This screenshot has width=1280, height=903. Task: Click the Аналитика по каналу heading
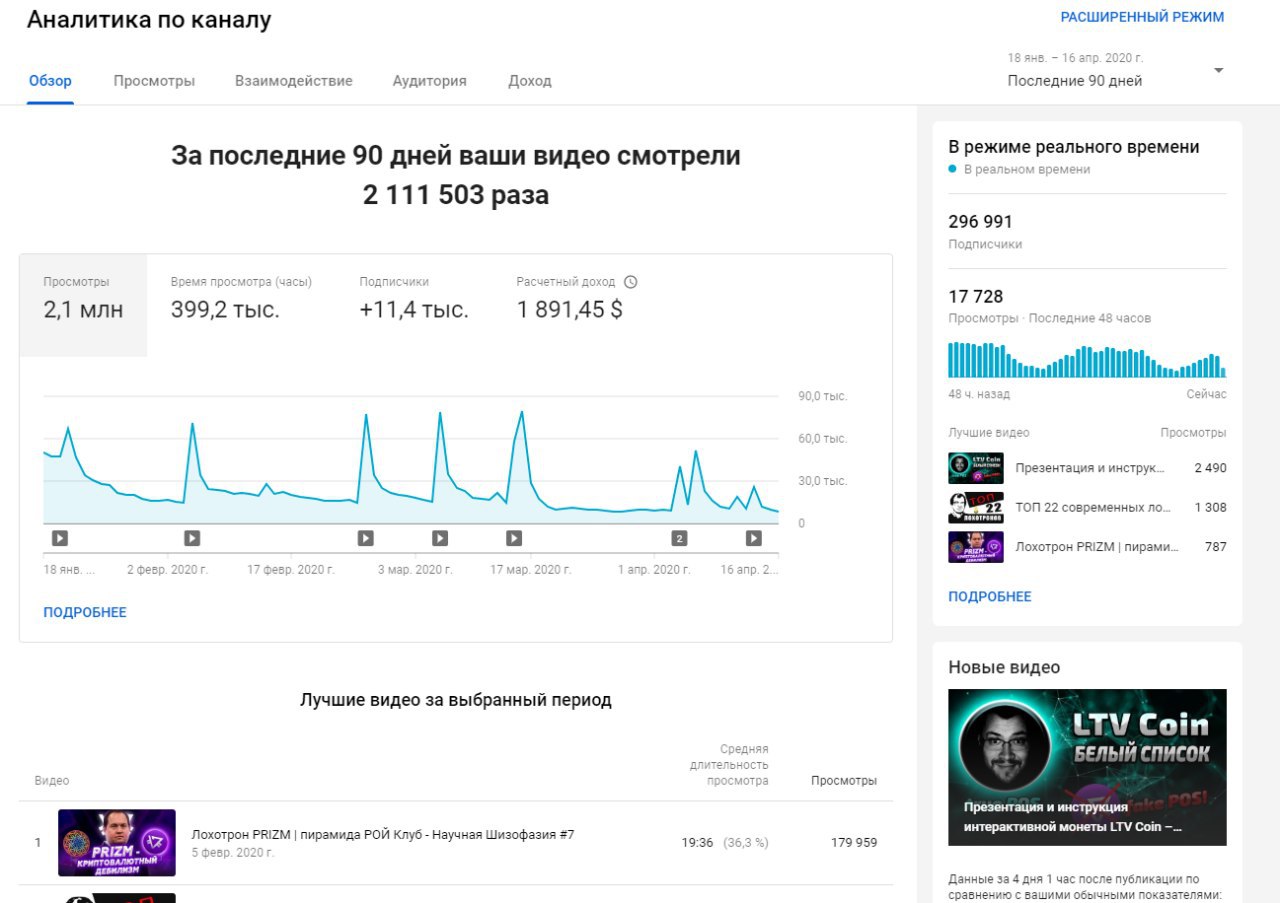click(149, 20)
